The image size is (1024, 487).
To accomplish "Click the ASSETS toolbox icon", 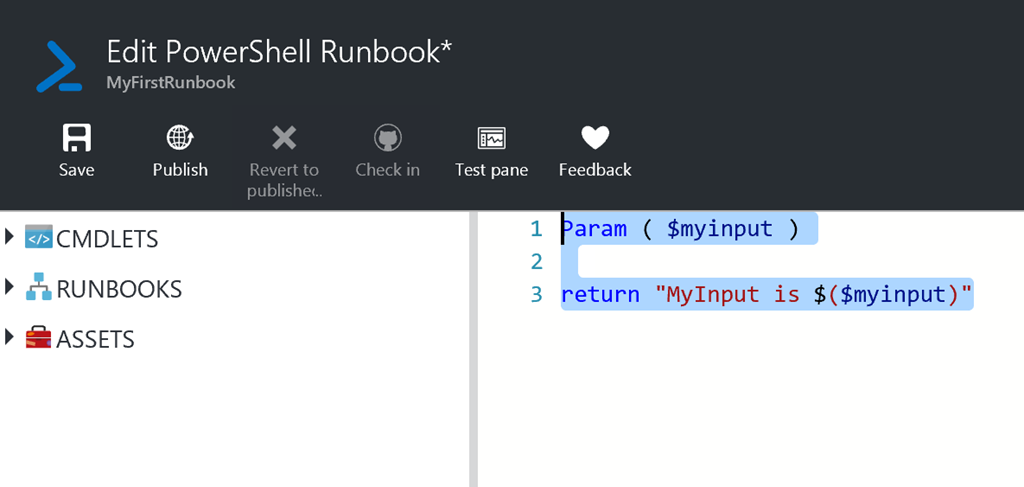I will pos(39,338).
